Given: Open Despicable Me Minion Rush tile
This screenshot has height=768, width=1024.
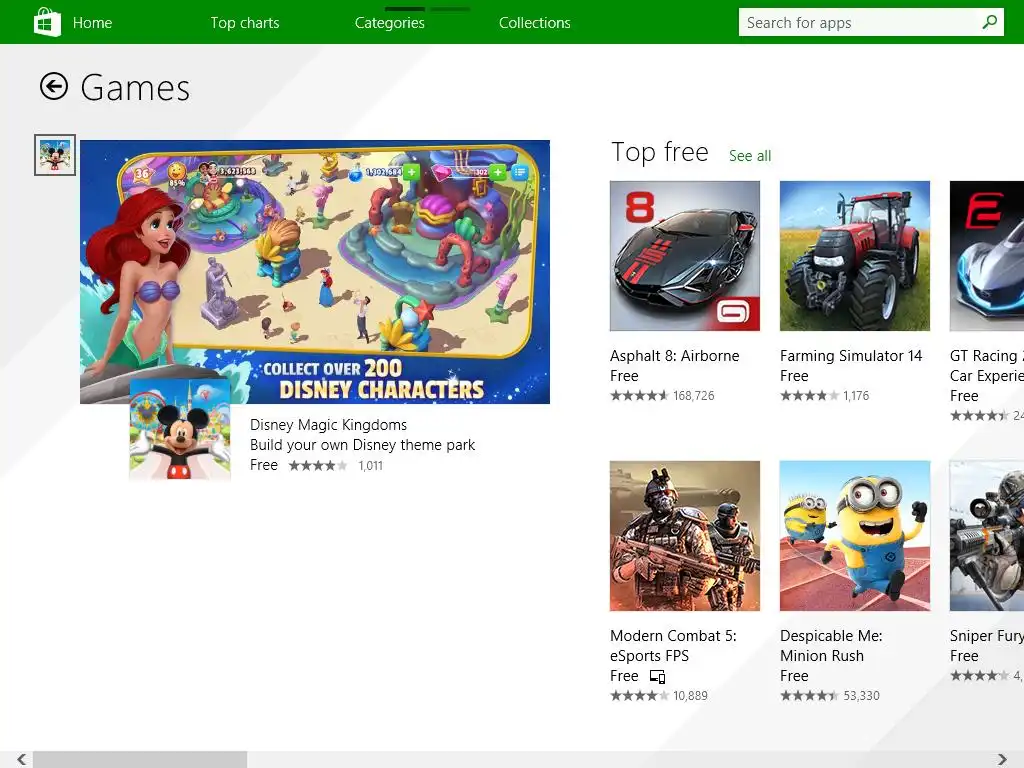Looking at the screenshot, I should [854, 536].
